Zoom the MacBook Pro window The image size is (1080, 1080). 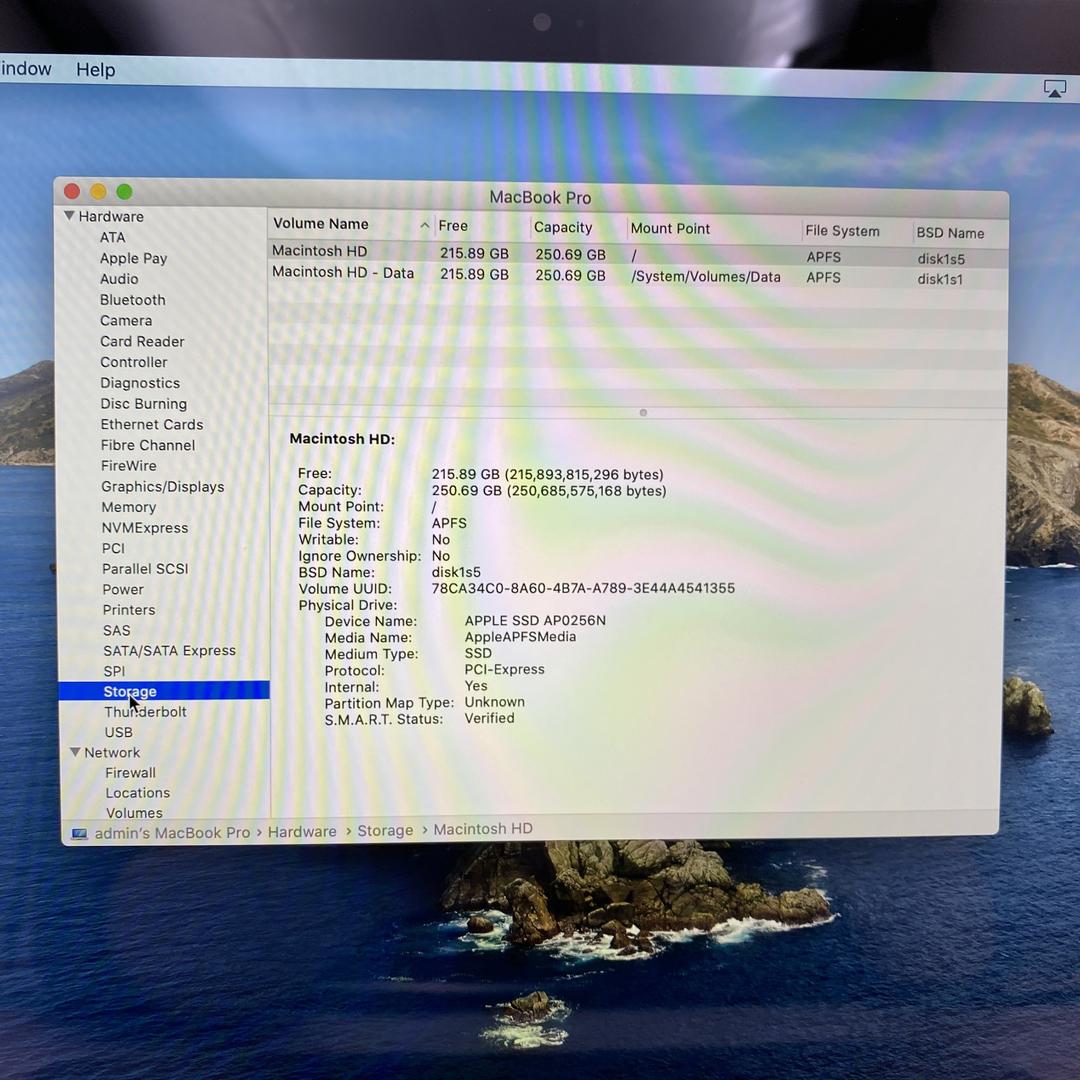coord(125,191)
